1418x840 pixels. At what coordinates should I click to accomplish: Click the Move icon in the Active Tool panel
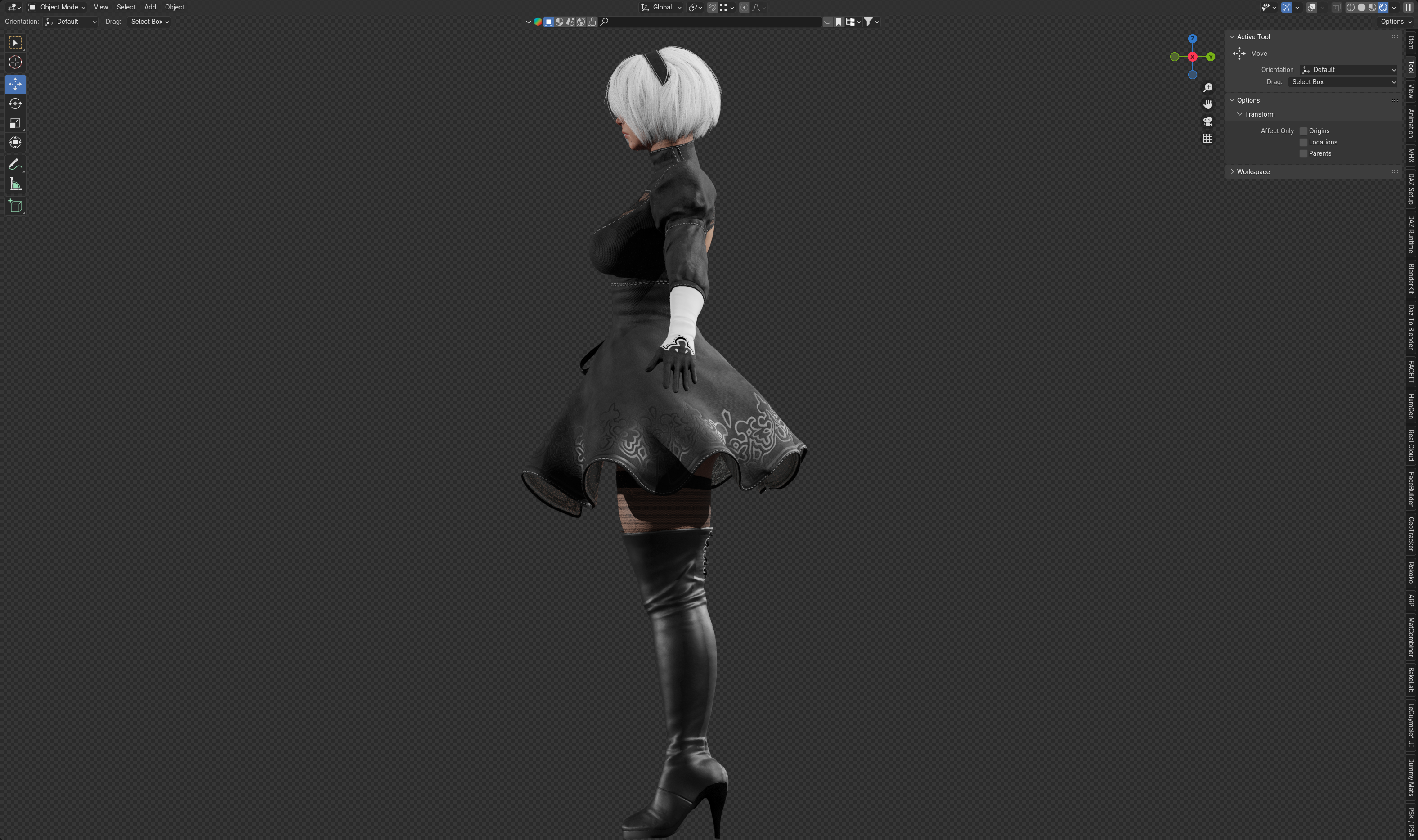click(x=1239, y=53)
